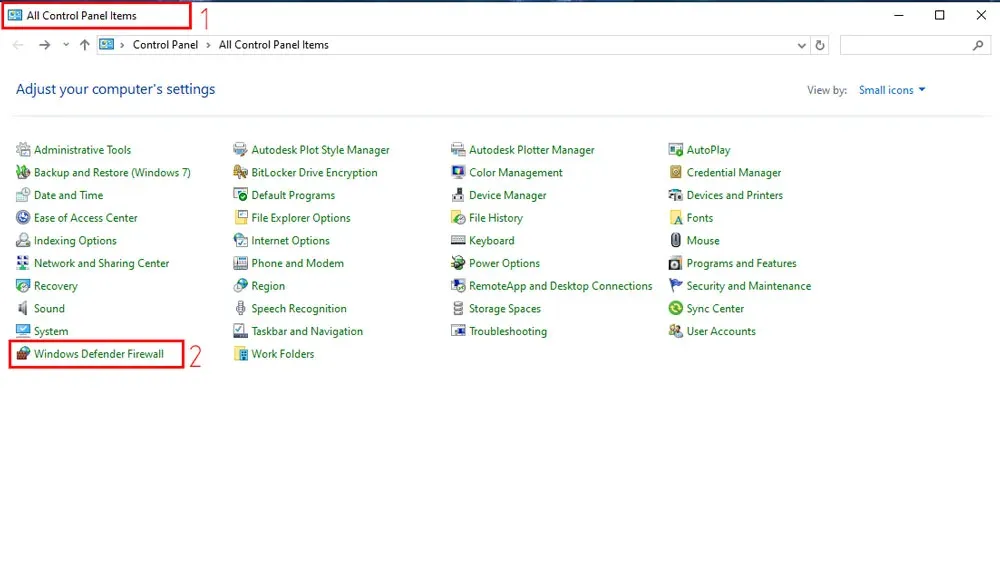The image size is (1000, 574).
Task: Click the Keyboard icon
Action: point(458,240)
